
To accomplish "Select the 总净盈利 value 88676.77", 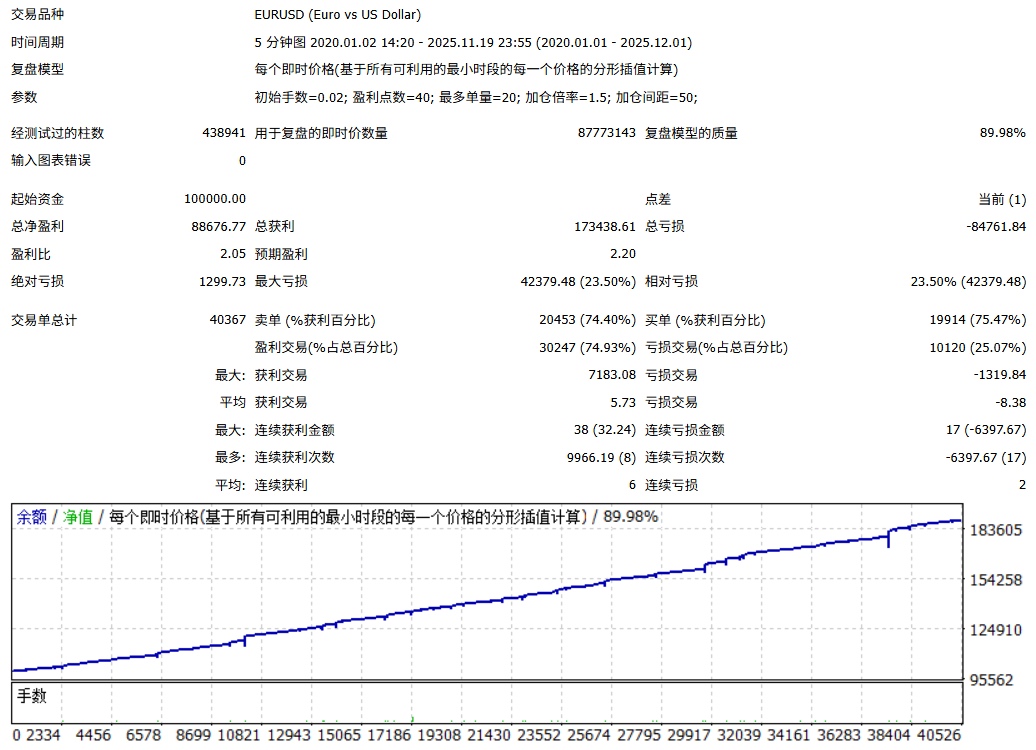I will 218,227.
